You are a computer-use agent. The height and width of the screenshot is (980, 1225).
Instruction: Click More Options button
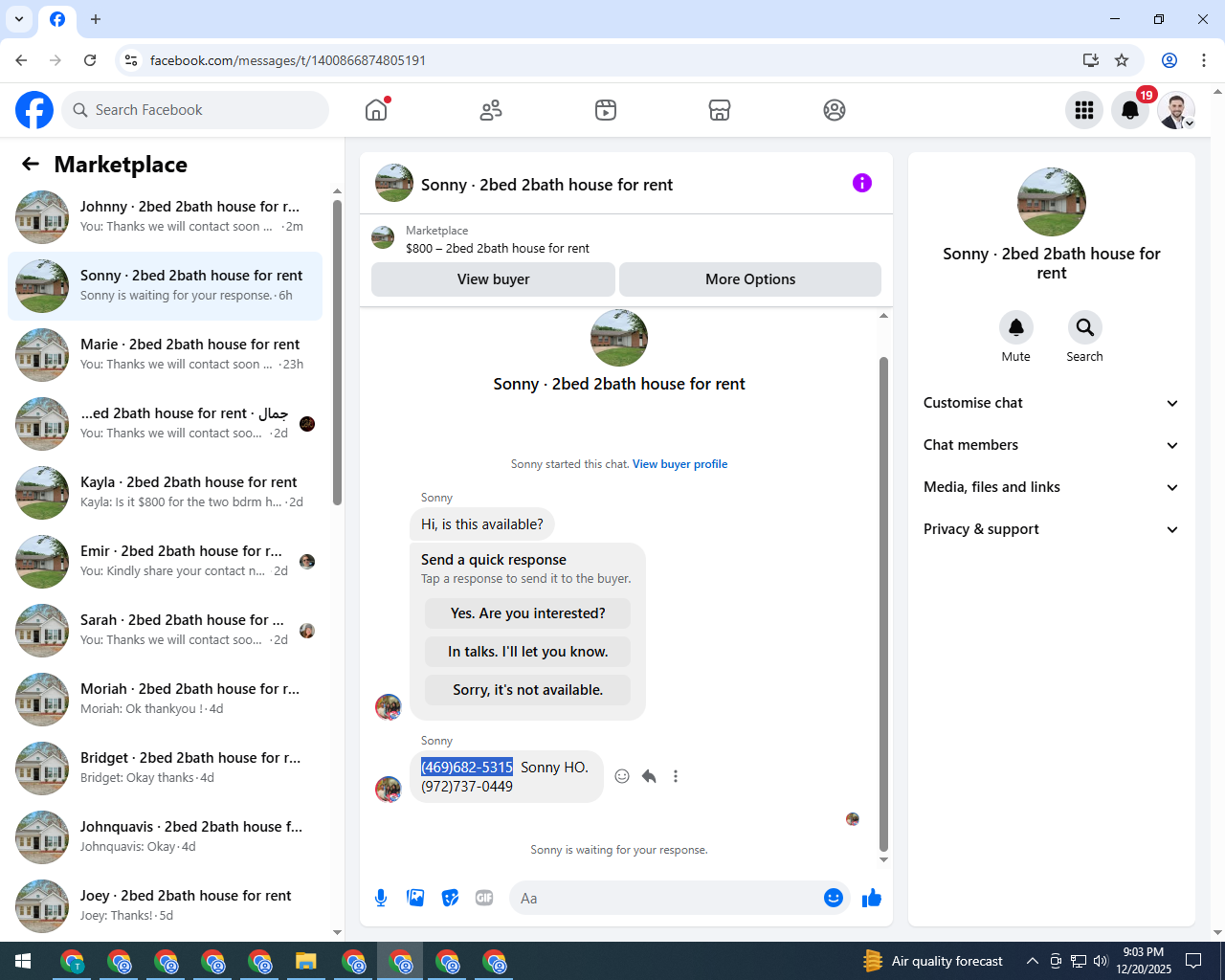(750, 279)
